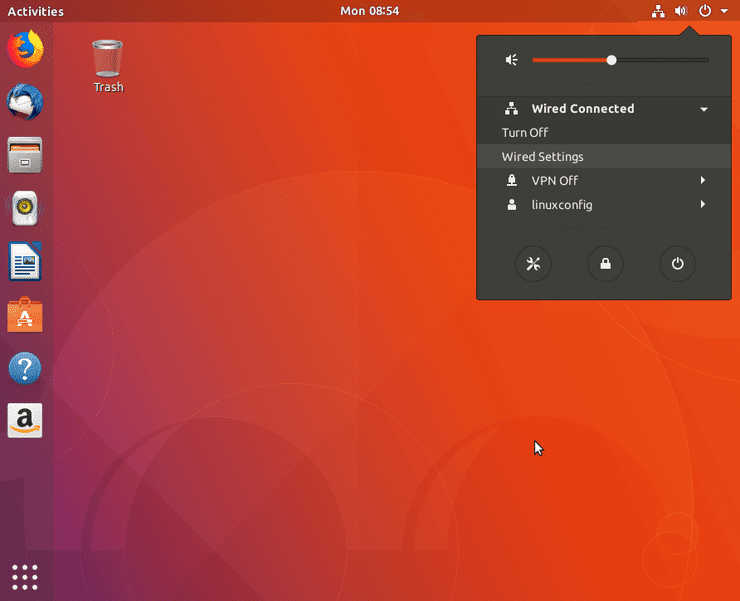Open Wired Settings menu entry
Viewport: 740px width, 601px height.
tap(604, 156)
